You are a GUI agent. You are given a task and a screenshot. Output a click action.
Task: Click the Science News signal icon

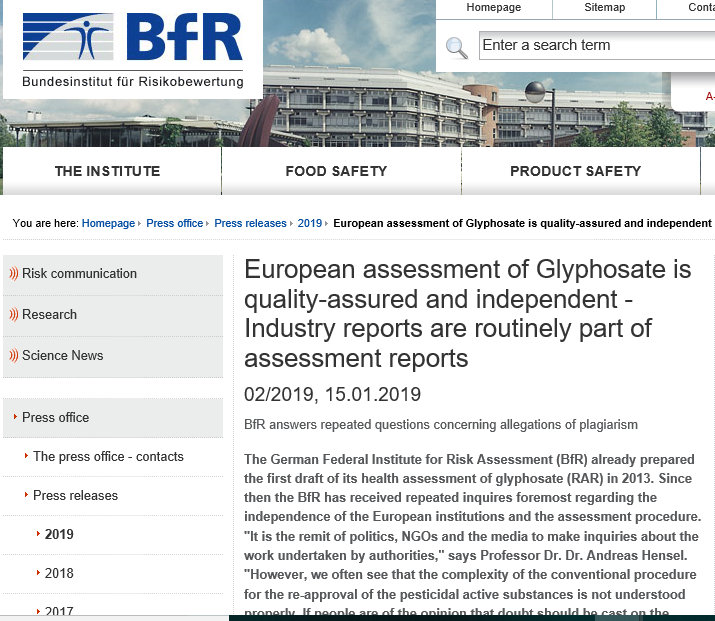pos(14,356)
